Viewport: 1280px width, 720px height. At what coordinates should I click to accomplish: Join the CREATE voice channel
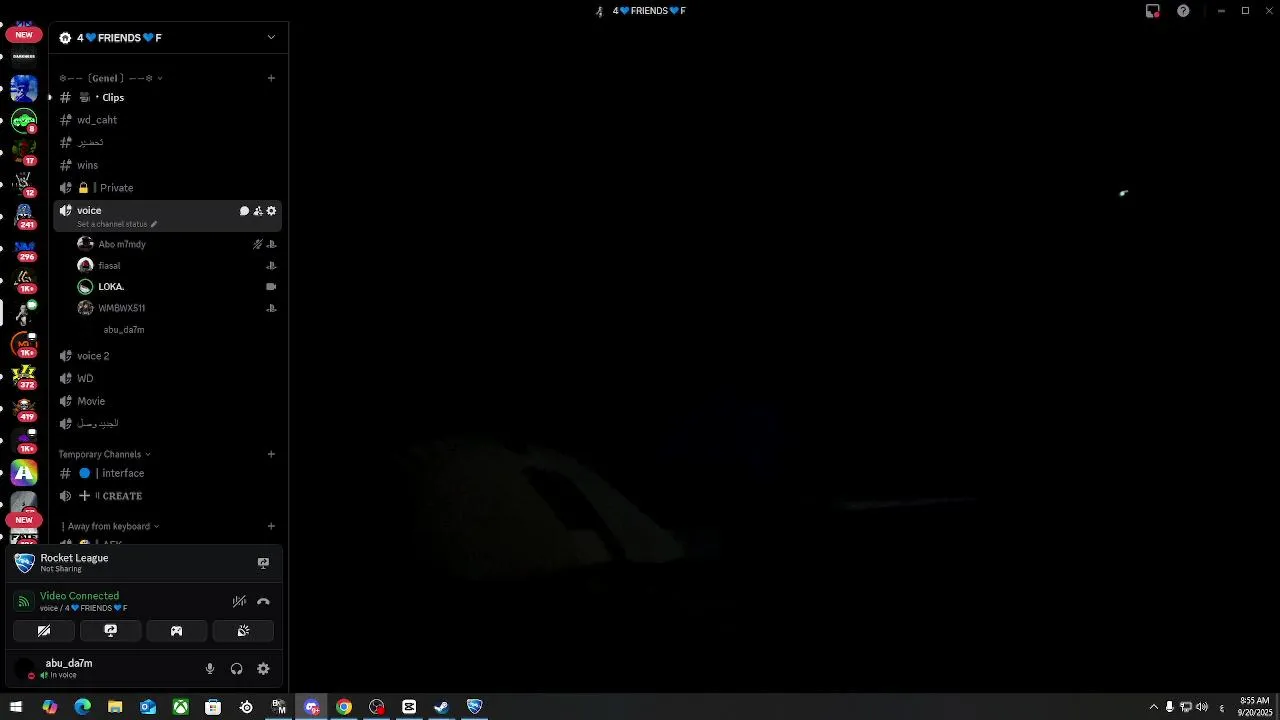(x=168, y=496)
